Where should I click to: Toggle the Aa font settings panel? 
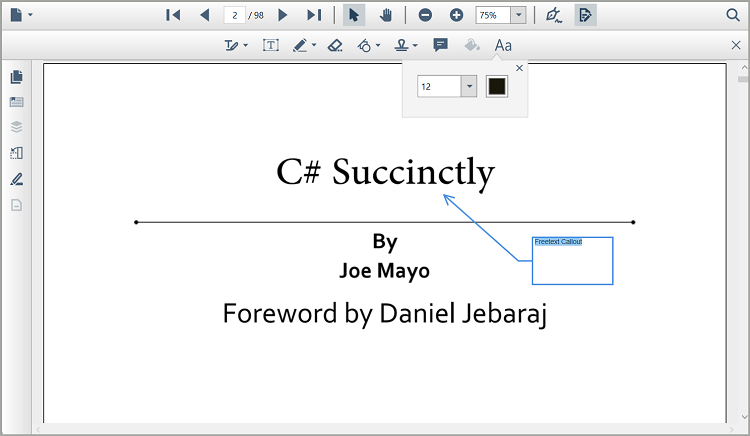[503, 45]
